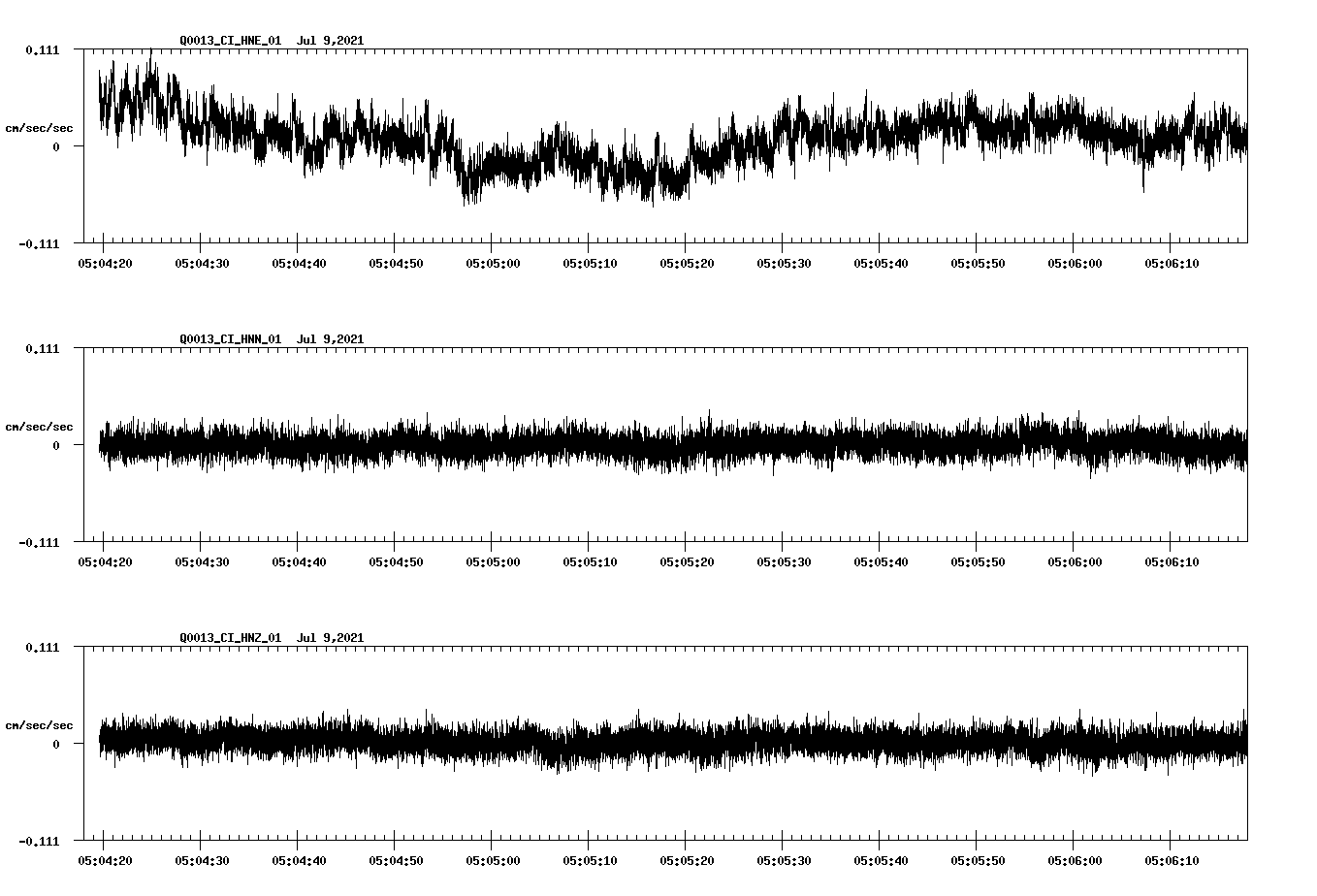The height and width of the screenshot is (896, 1317).
Task: Click the HNE waveform trace near 05:05:00
Action: 492,167
